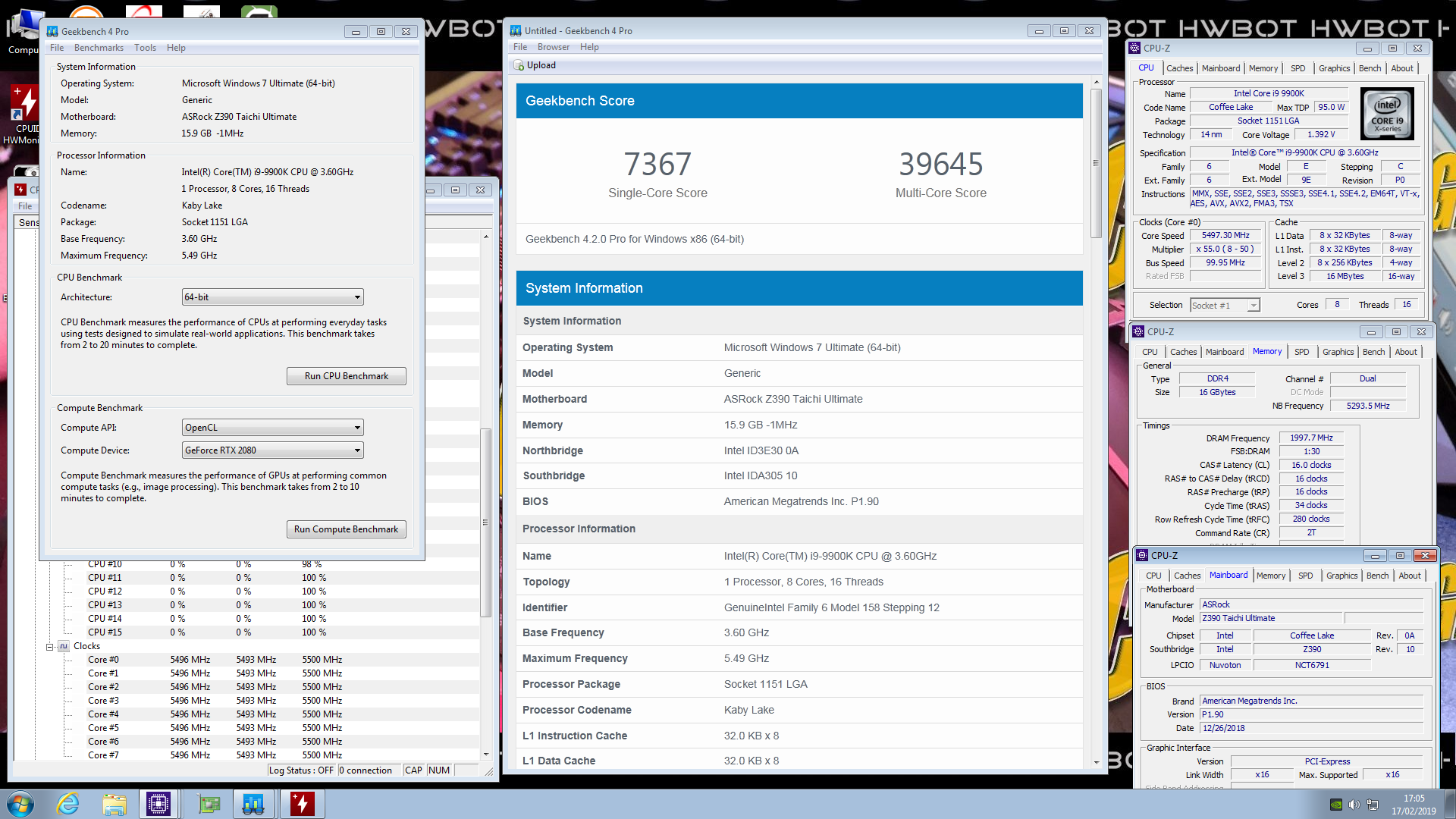Click DRAM Frequency value 1997.7 MHz
1456x819 pixels.
click(x=1311, y=438)
